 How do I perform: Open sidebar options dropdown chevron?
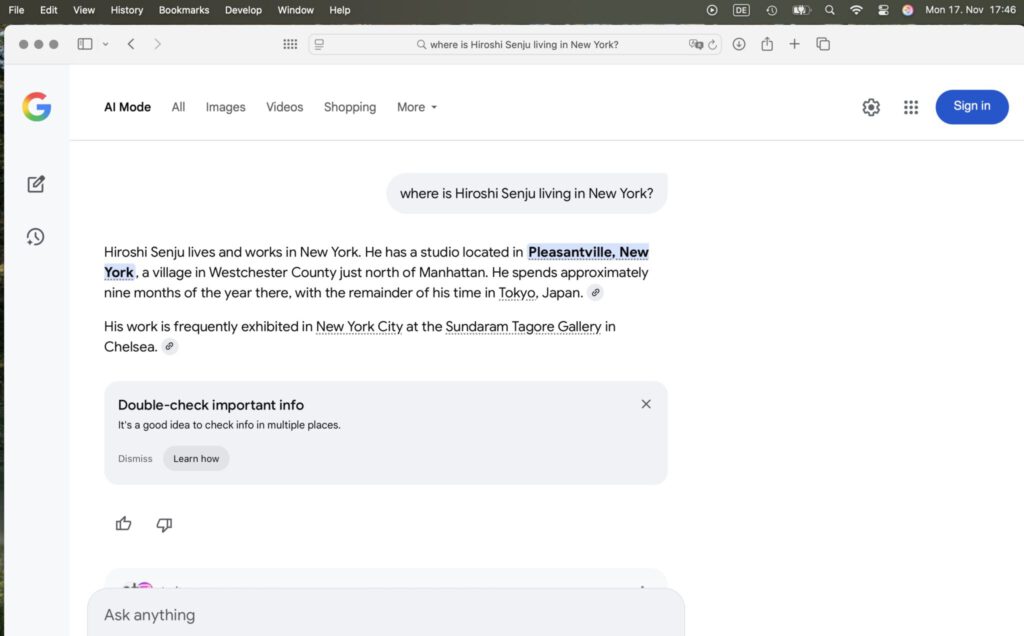point(105,44)
